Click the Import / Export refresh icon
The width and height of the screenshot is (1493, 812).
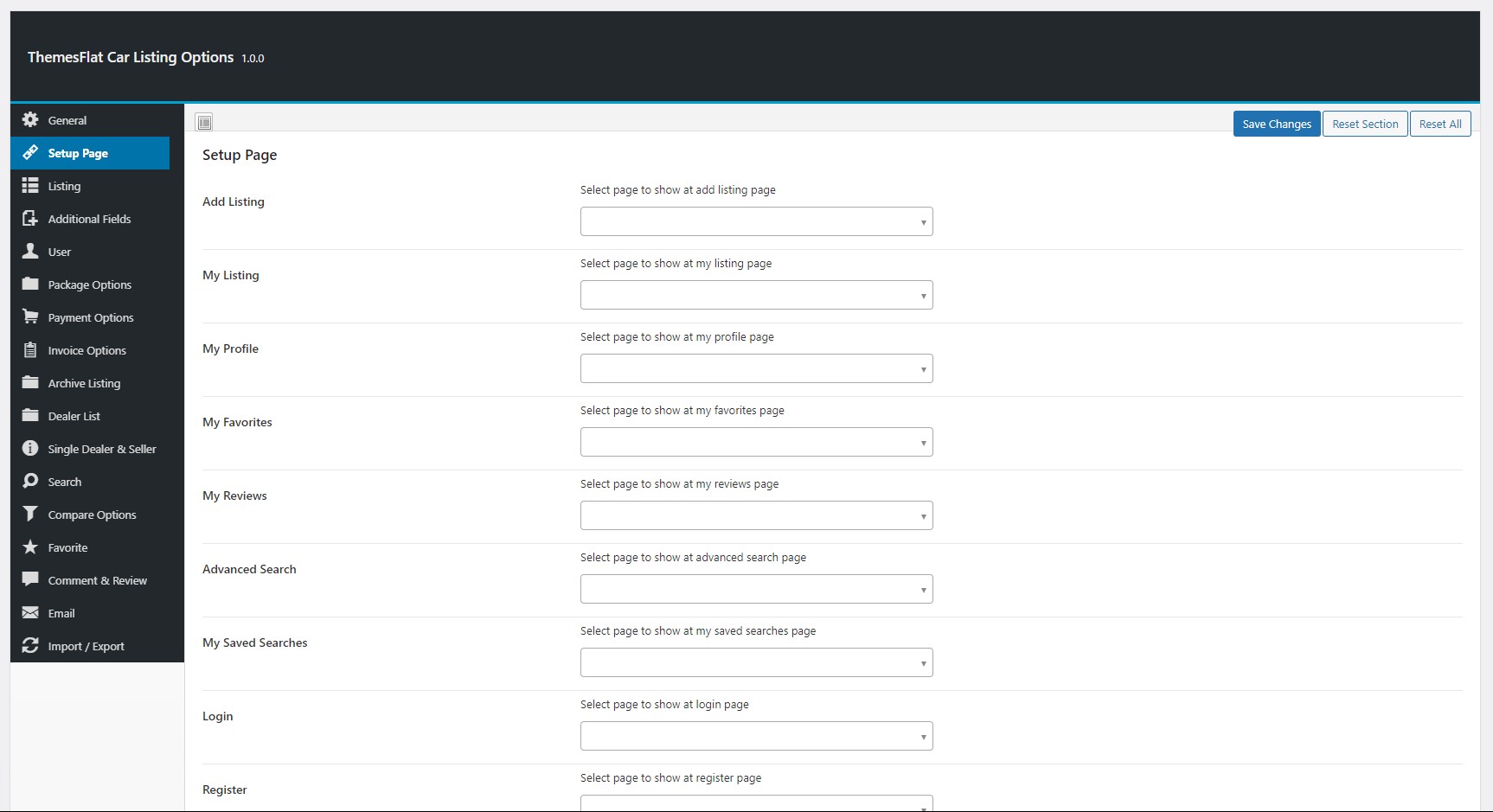tap(30, 645)
